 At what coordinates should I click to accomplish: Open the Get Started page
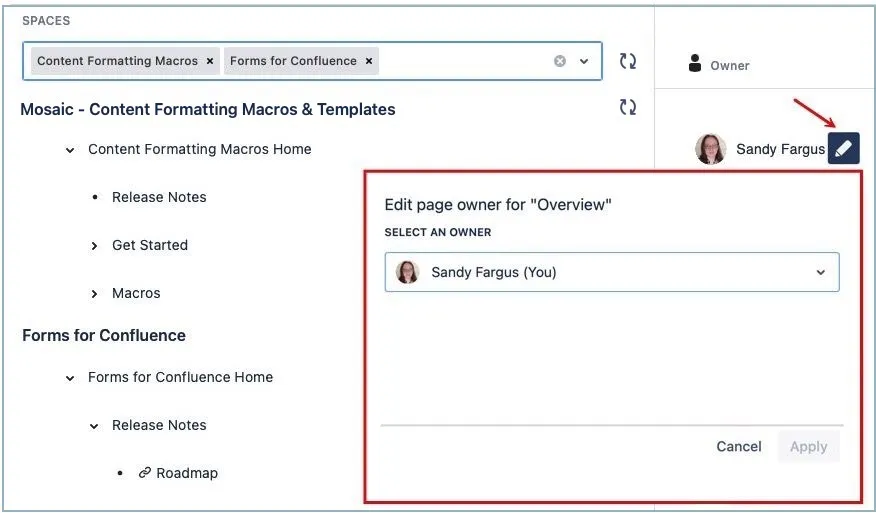point(150,245)
